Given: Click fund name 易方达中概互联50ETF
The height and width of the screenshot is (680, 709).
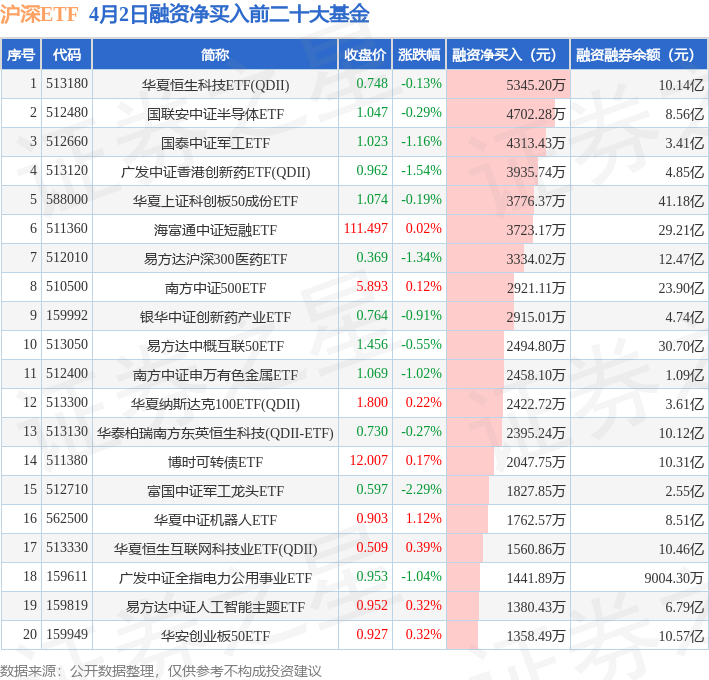Looking at the screenshot, I should point(215,345).
